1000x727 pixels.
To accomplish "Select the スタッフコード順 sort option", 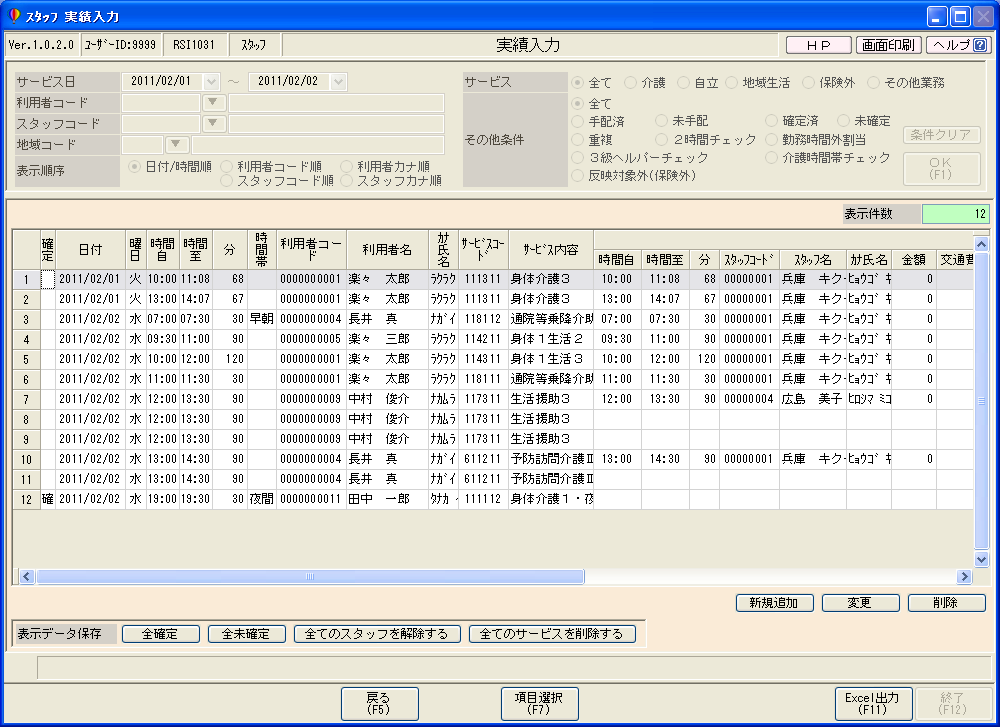I will point(226,181).
